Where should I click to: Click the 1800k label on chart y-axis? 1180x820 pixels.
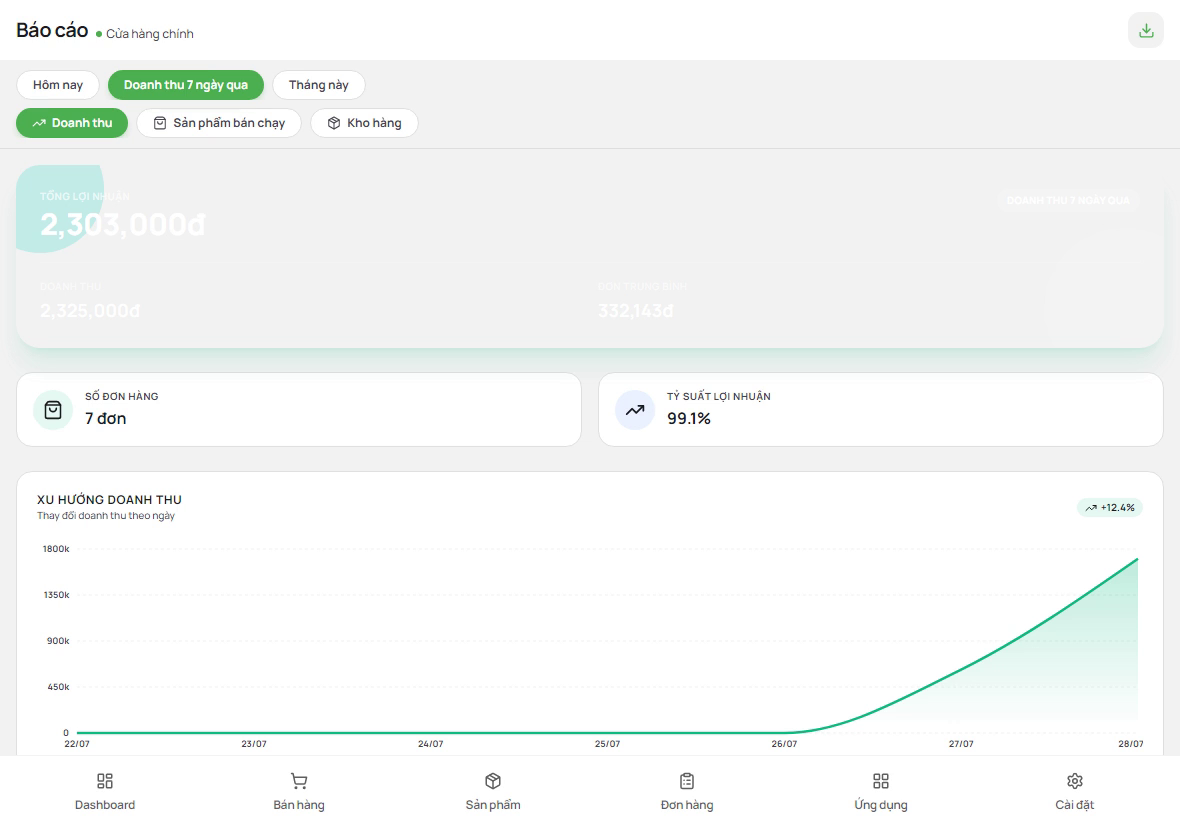pos(56,549)
